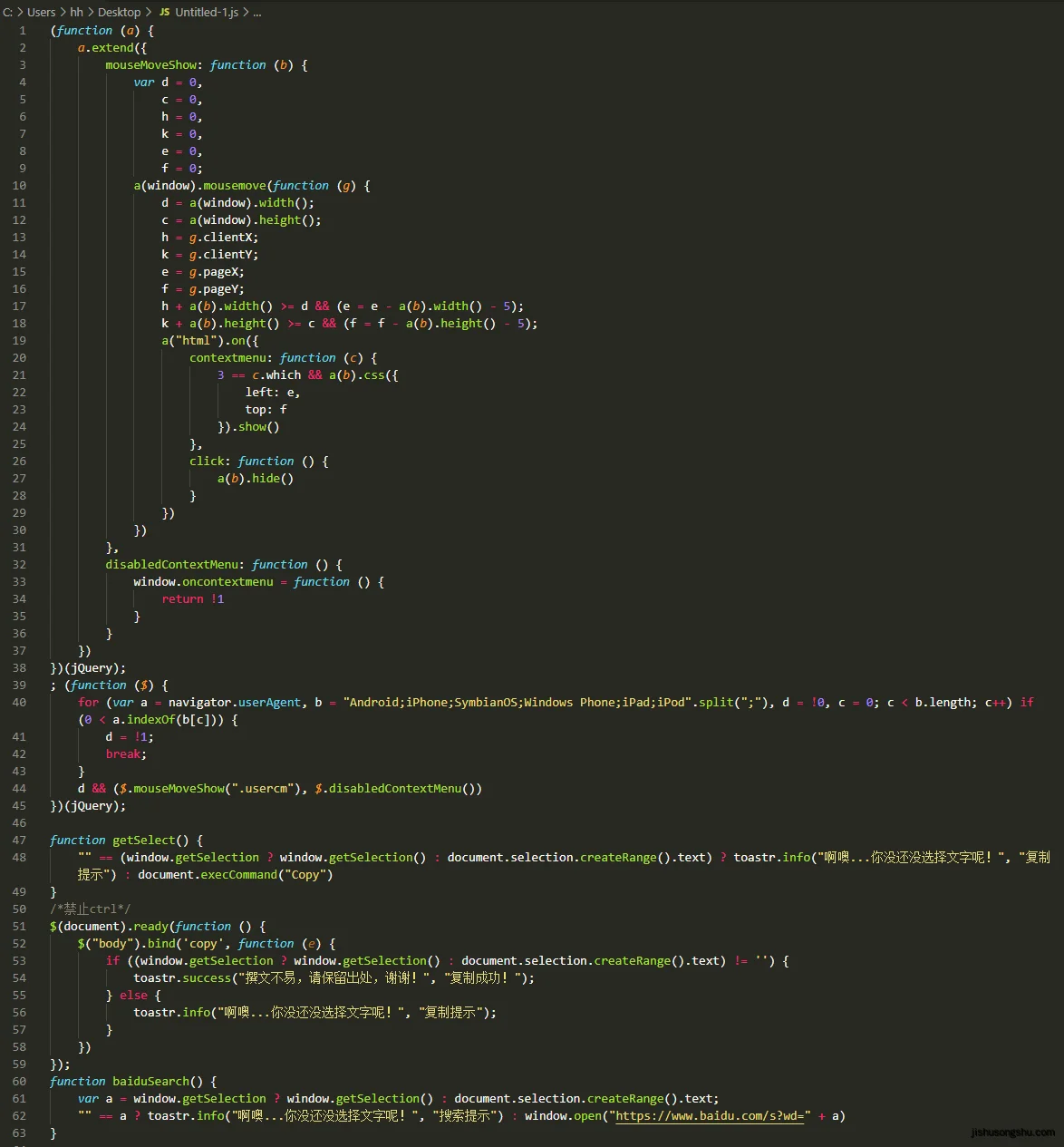The image size is (1064, 1147).
Task: Click execCommand on the wrapped line 48
Action: pos(239,874)
